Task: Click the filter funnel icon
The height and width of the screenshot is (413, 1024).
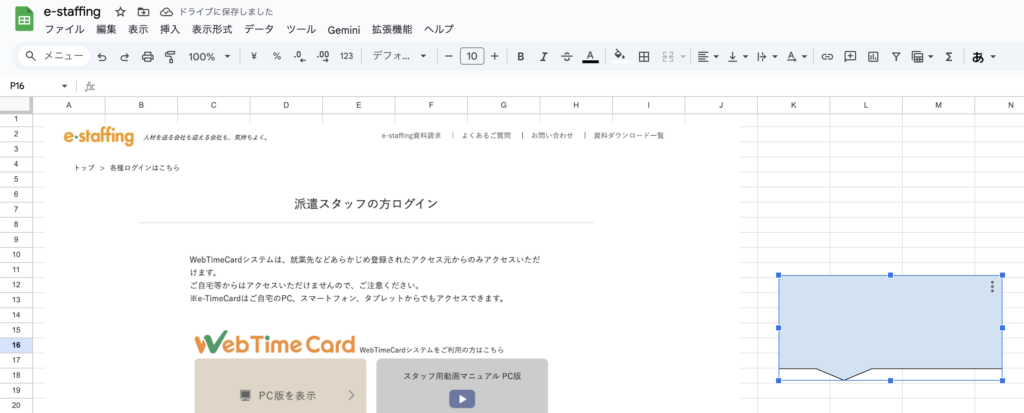Action: 896,57
